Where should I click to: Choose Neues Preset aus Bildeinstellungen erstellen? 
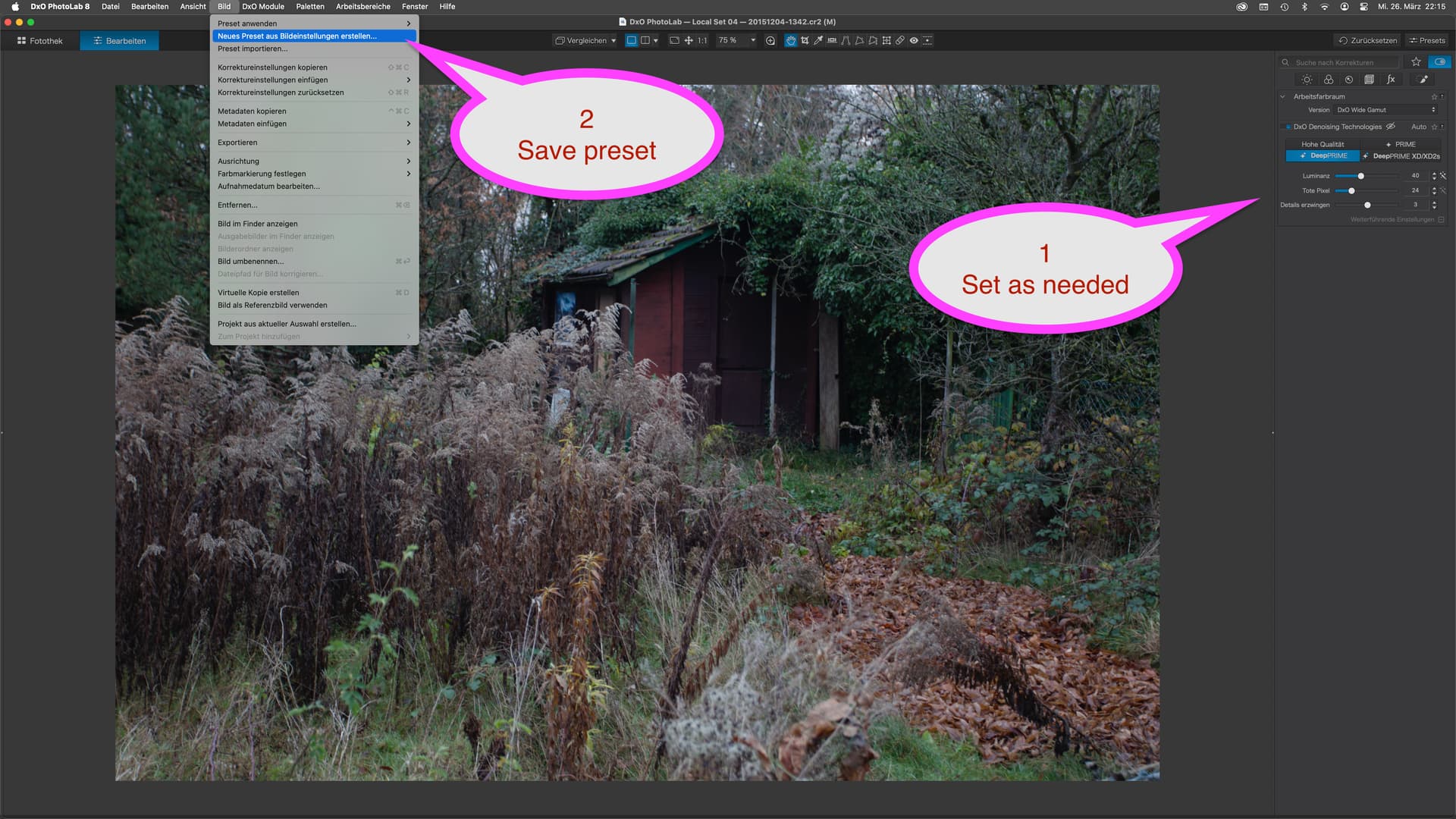(x=314, y=36)
